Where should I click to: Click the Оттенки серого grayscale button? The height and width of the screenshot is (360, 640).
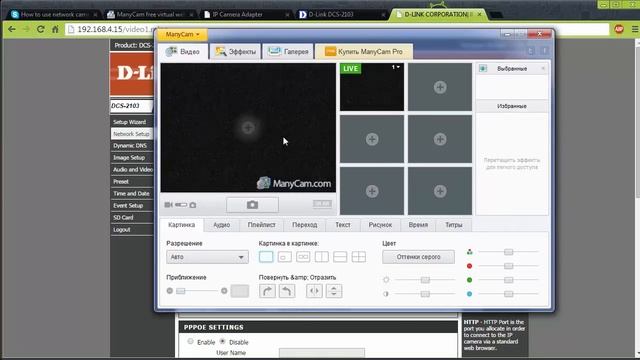(418, 257)
